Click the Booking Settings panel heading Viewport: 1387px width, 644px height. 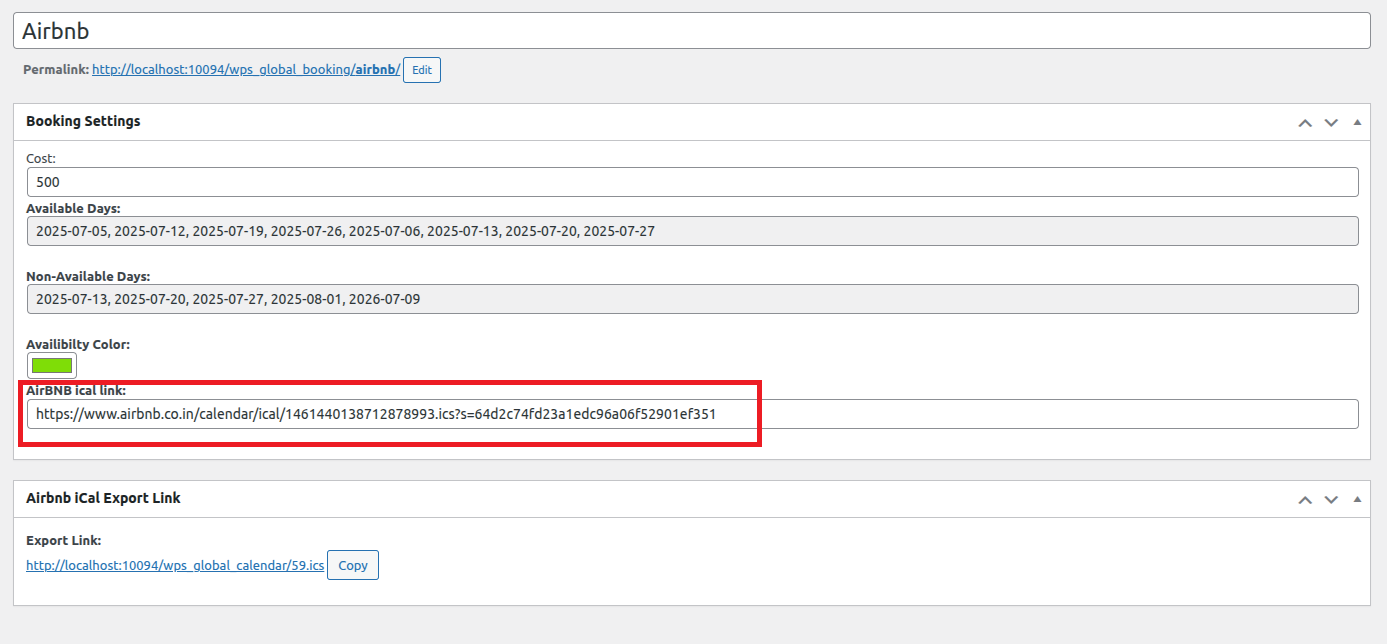coord(83,121)
